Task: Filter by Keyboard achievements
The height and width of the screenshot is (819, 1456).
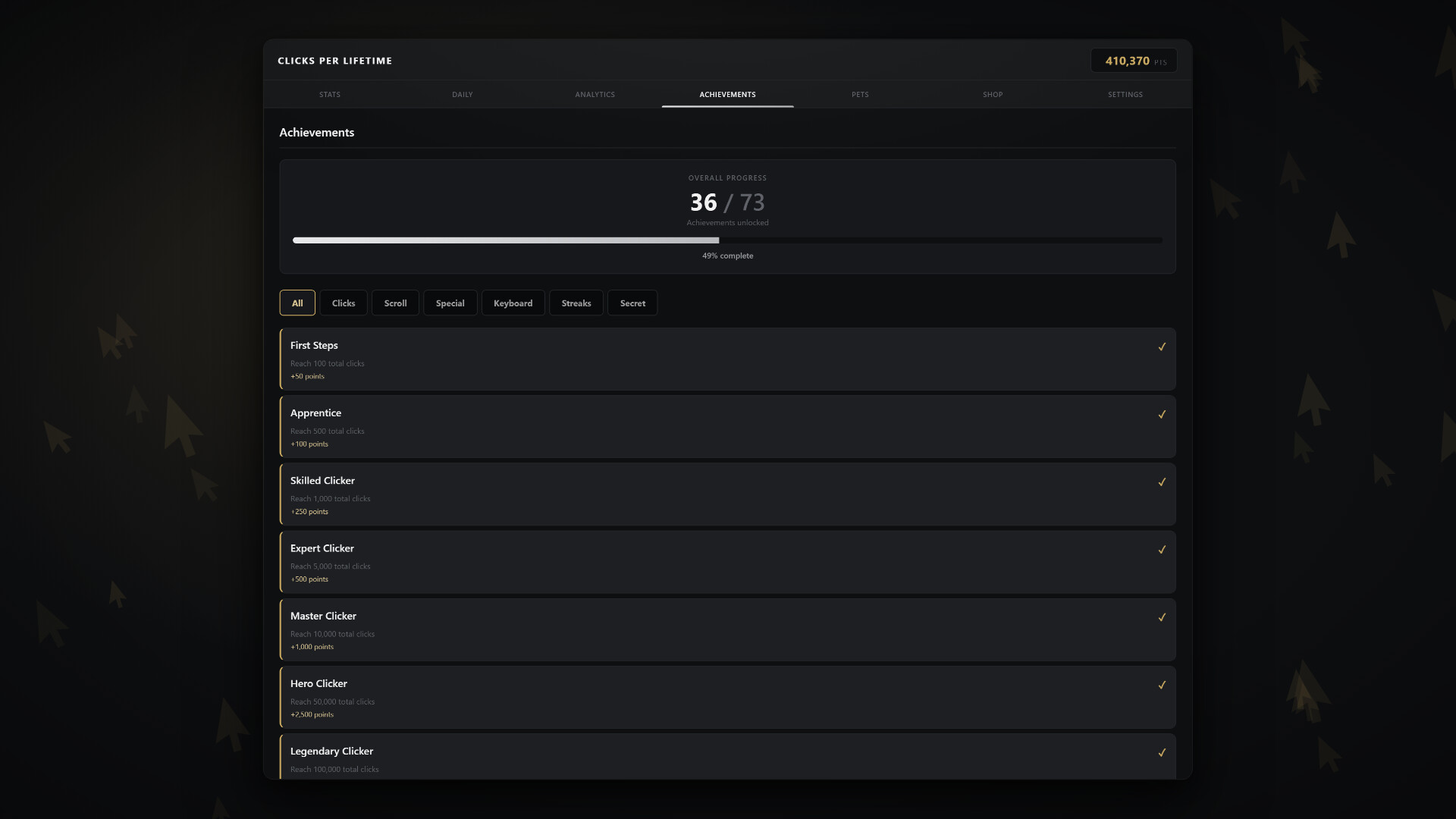Action: tap(513, 303)
